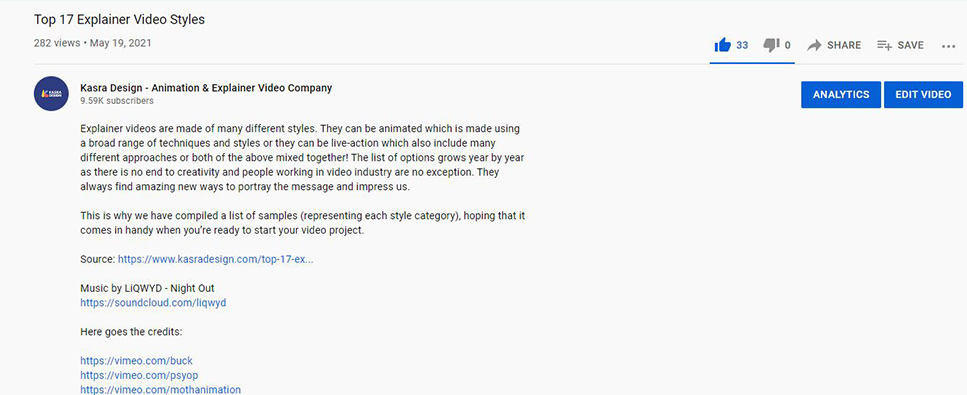Open the vimeo.com/psyop credit link
Image resolution: width=967 pixels, height=395 pixels.
139,375
